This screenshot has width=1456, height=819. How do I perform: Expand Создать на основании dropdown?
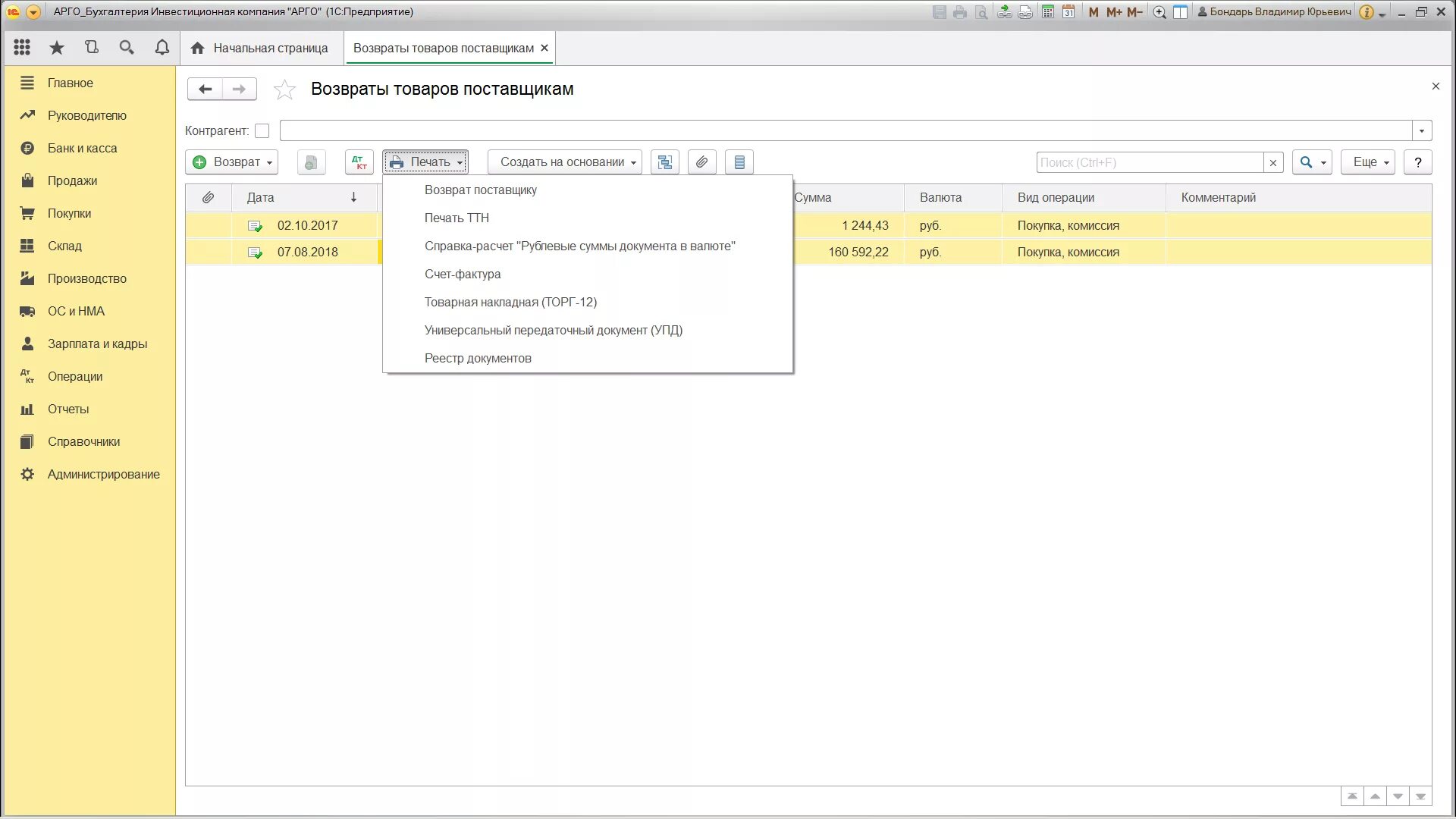coord(565,162)
